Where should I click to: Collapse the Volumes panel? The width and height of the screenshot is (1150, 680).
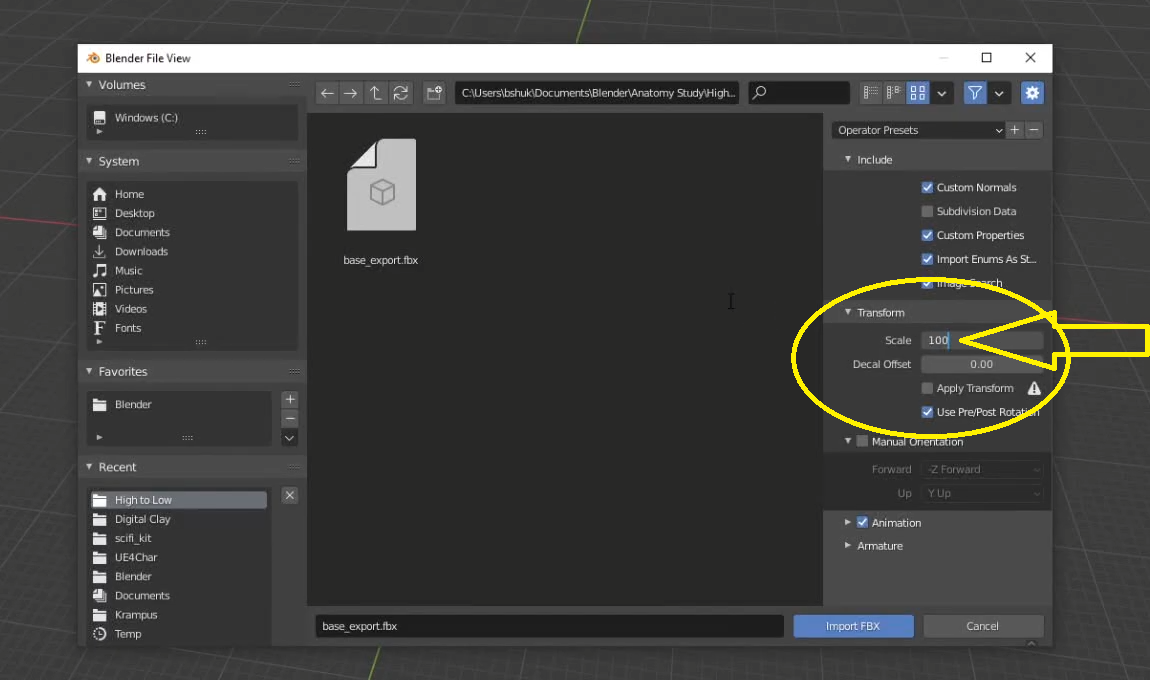pos(89,84)
